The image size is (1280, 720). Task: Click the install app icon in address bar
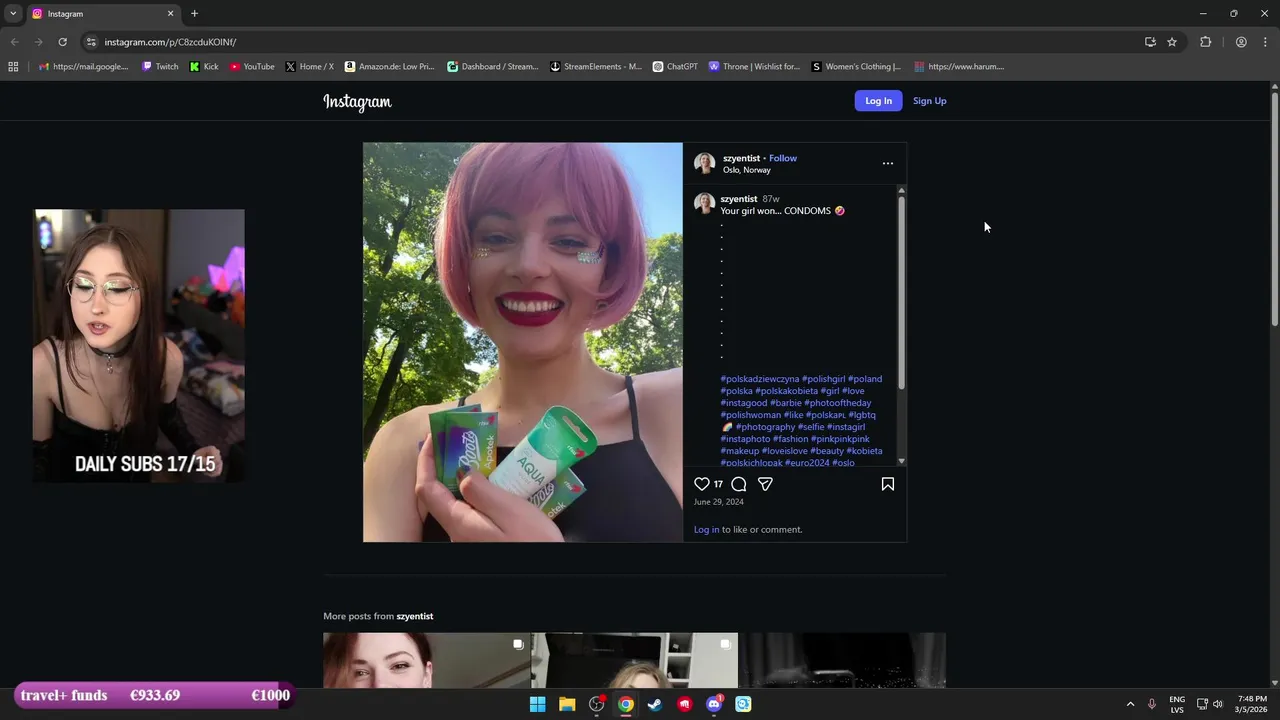(x=1150, y=42)
